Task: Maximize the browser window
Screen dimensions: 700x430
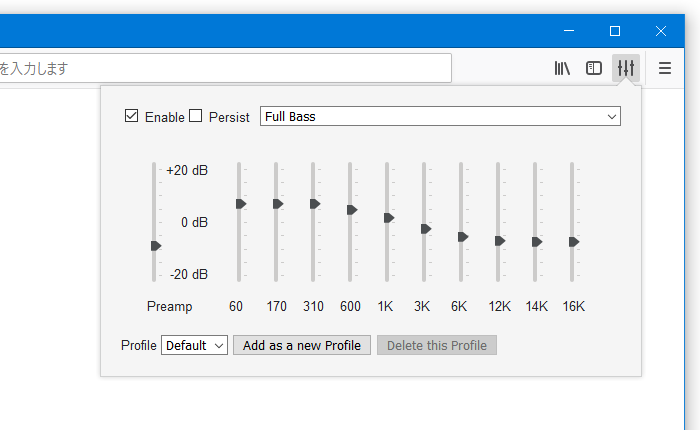Action: click(615, 31)
